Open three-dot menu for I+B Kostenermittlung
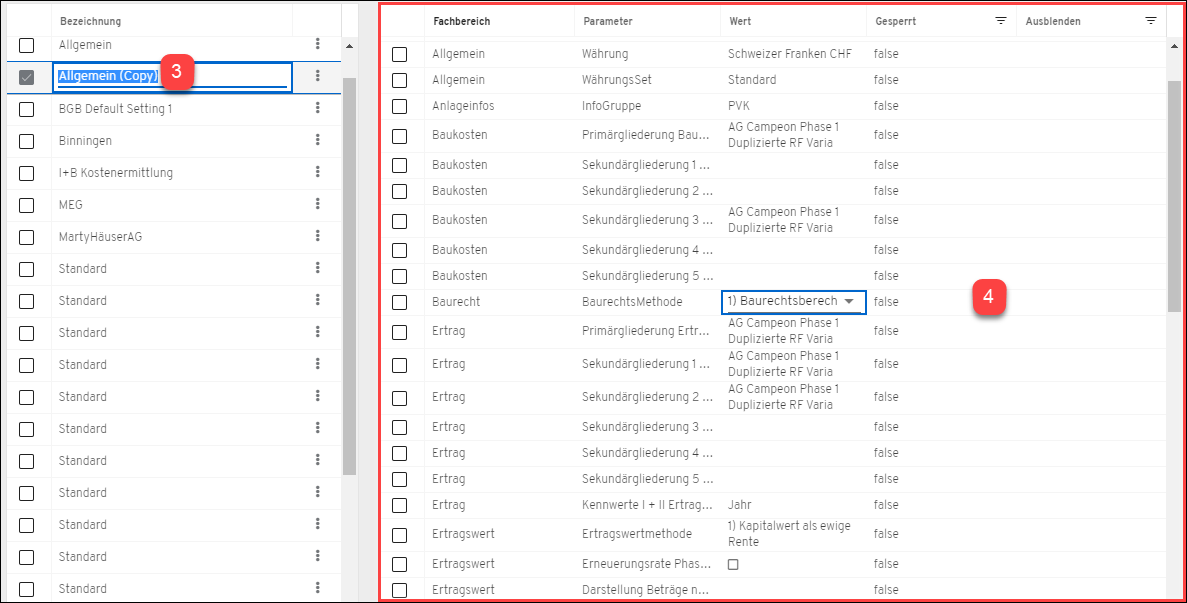Screen dimensions: 1187x603 point(318,172)
